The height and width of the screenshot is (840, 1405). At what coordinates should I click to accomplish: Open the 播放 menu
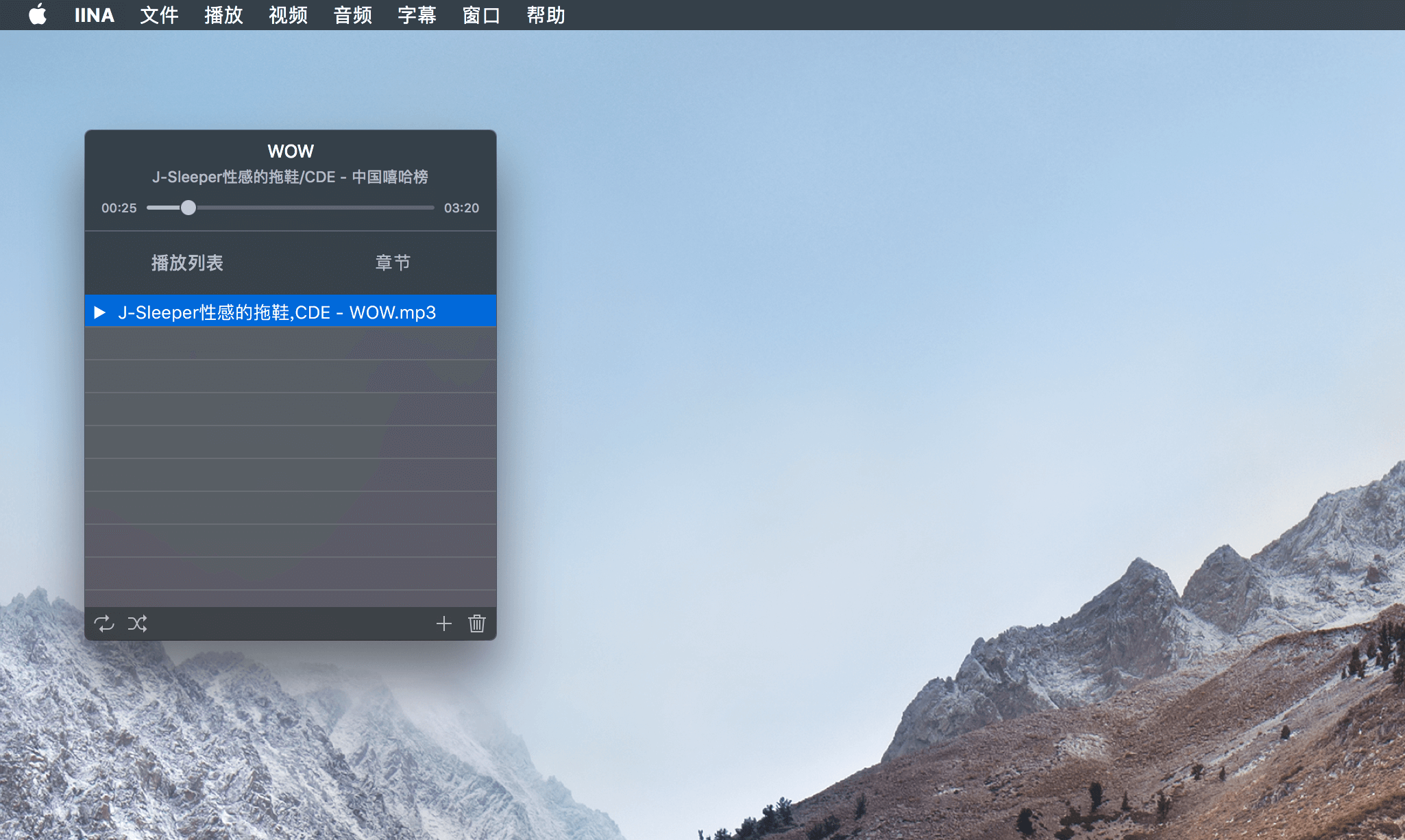click(x=223, y=14)
